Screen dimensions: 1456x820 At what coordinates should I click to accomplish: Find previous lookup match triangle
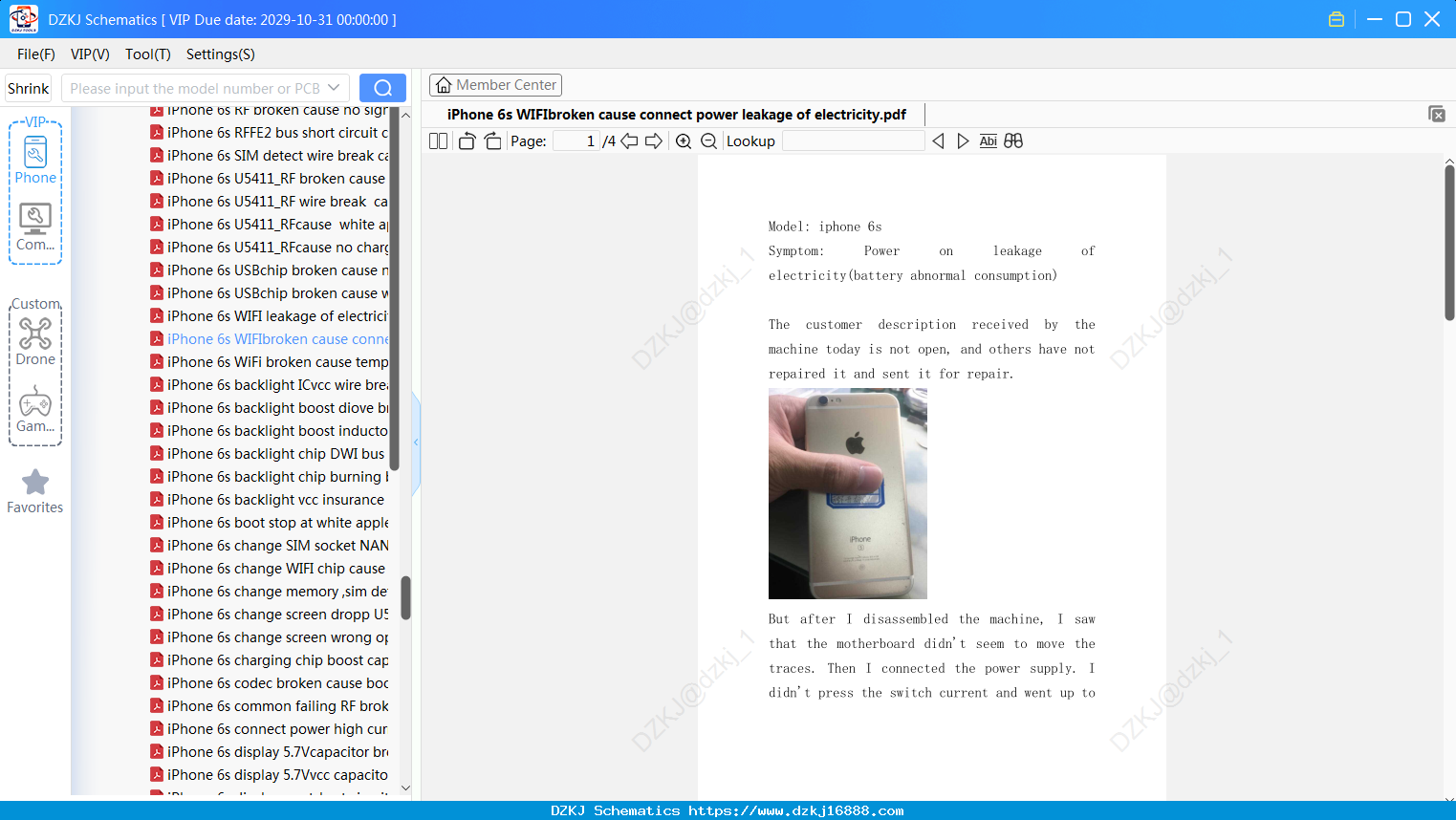point(938,141)
